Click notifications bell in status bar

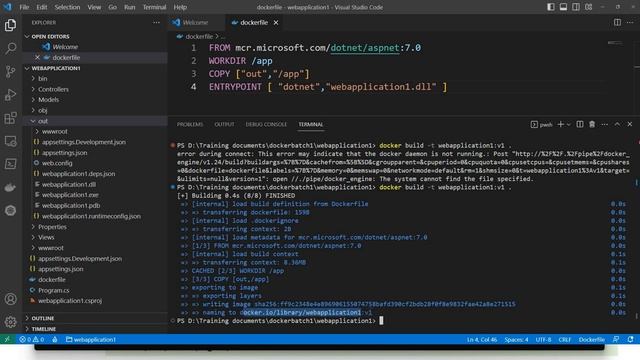click(x=631, y=339)
